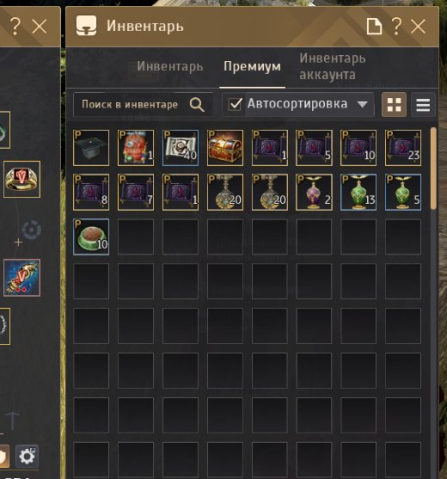The width and height of the screenshot is (447, 479).
Task: Toggle the Автосортировка checkbox
Action: (x=235, y=104)
